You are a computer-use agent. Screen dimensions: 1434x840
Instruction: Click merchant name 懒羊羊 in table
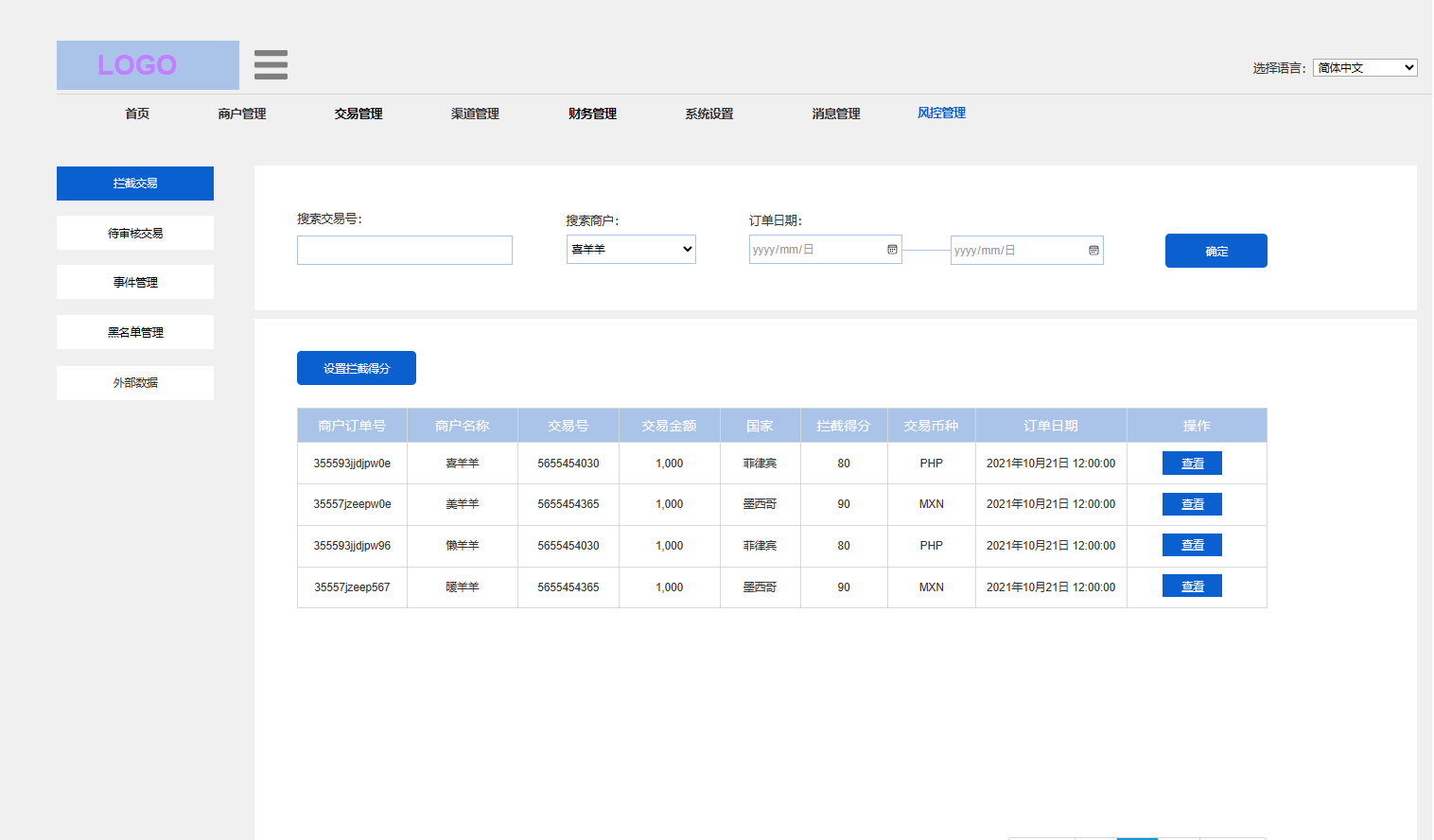[463, 546]
